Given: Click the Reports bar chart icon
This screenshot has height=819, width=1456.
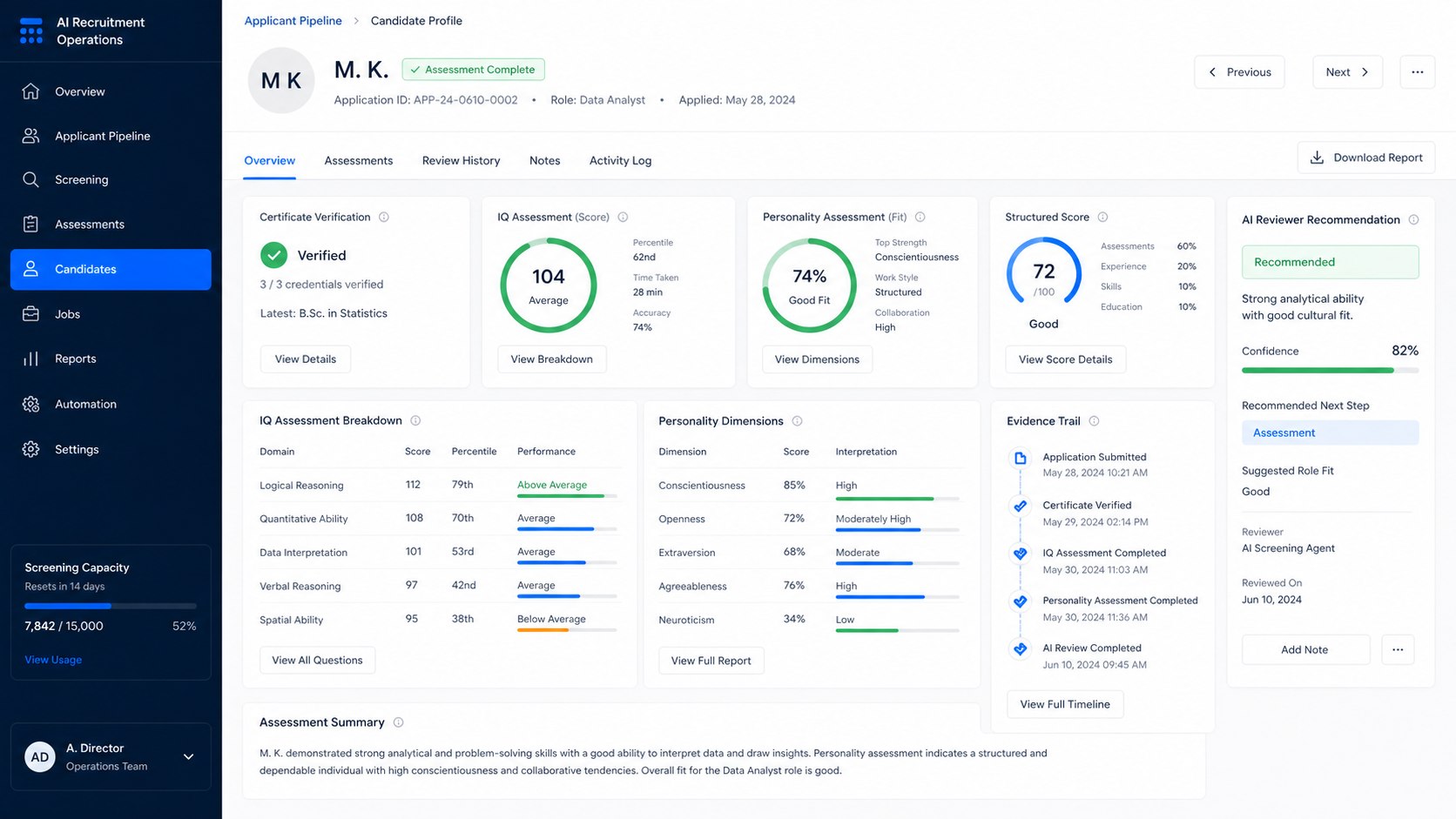Looking at the screenshot, I should [30, 359].
